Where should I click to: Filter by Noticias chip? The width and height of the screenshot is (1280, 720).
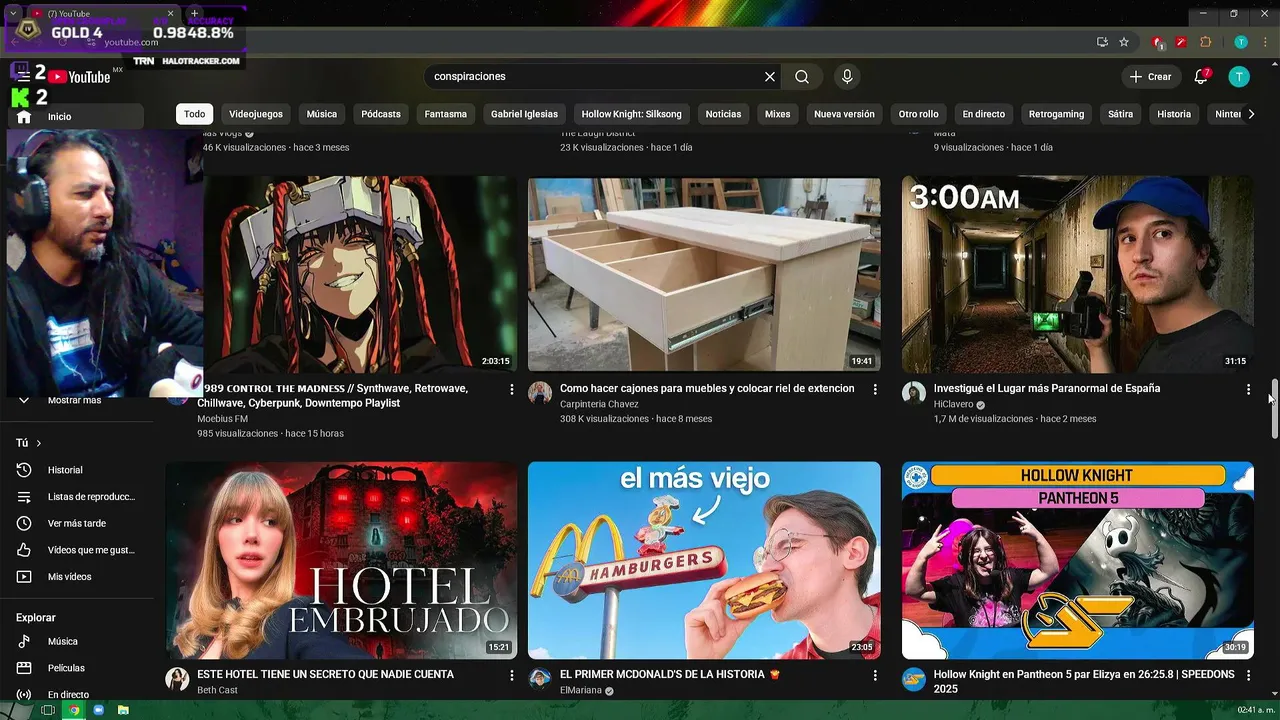click(723, 114)
